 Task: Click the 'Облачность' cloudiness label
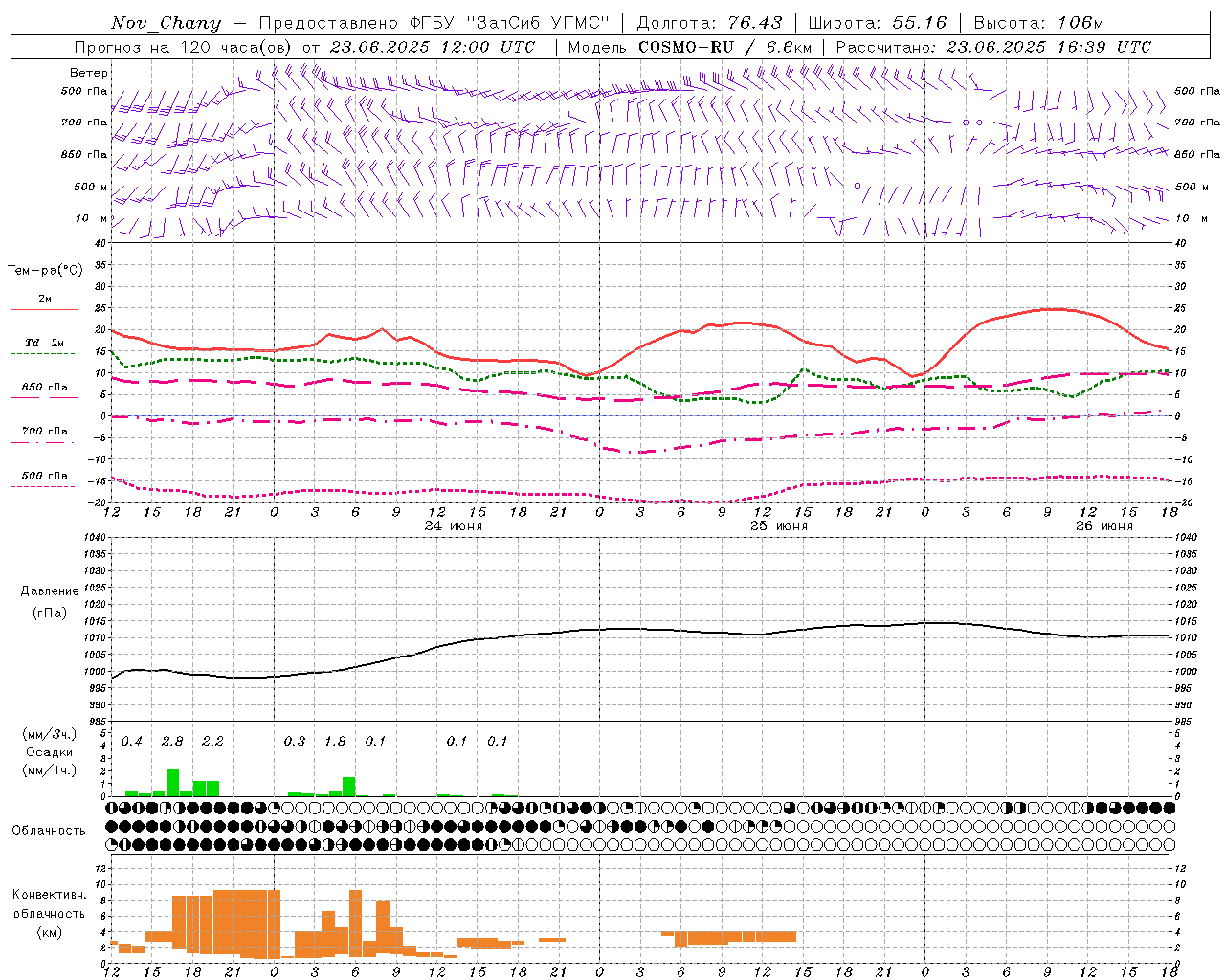49,831
